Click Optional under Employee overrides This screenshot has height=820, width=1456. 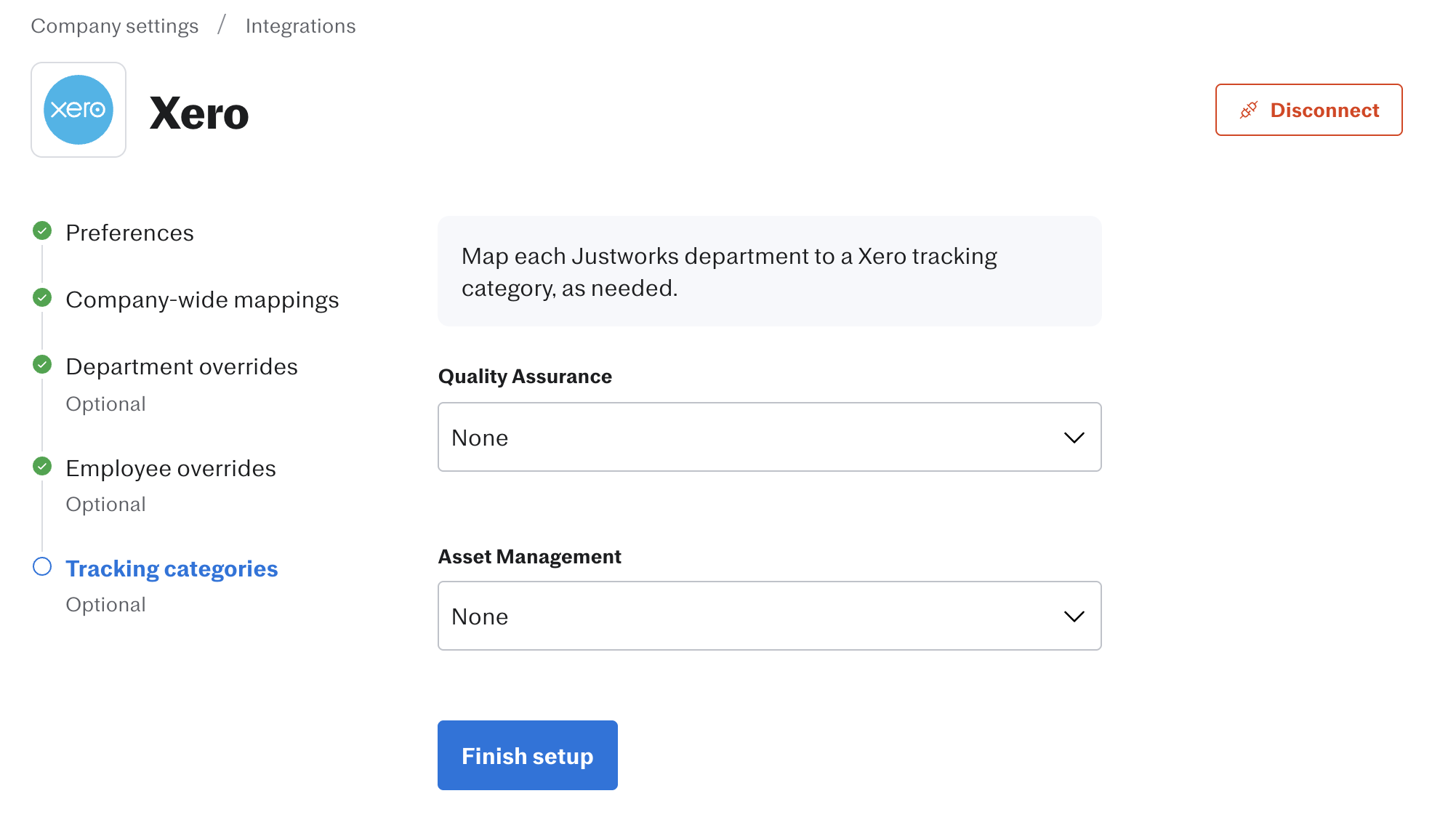pos(105,505)
